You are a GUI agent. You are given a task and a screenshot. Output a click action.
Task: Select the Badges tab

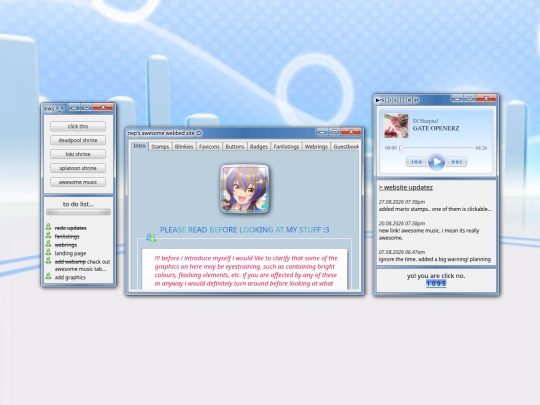259,147
